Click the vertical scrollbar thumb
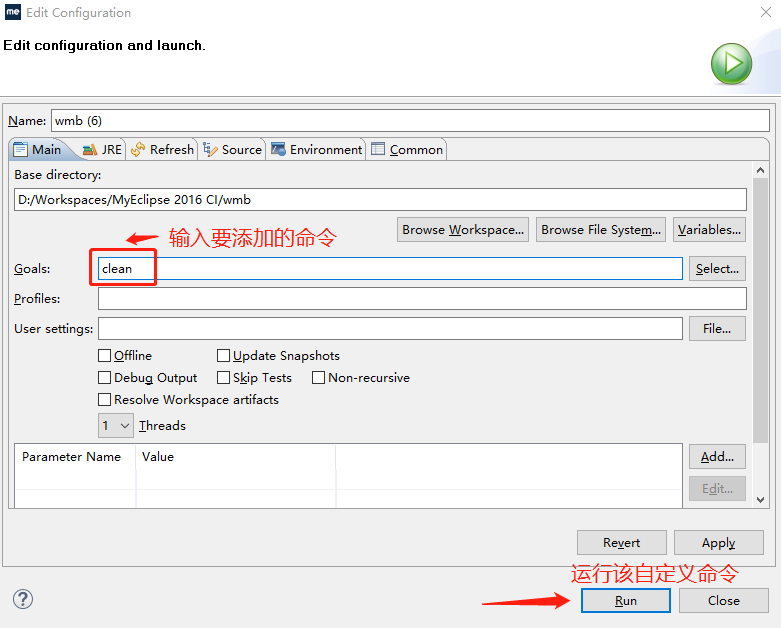The width and height of the screenshot is (781, 628). click(x=760, y=310)
